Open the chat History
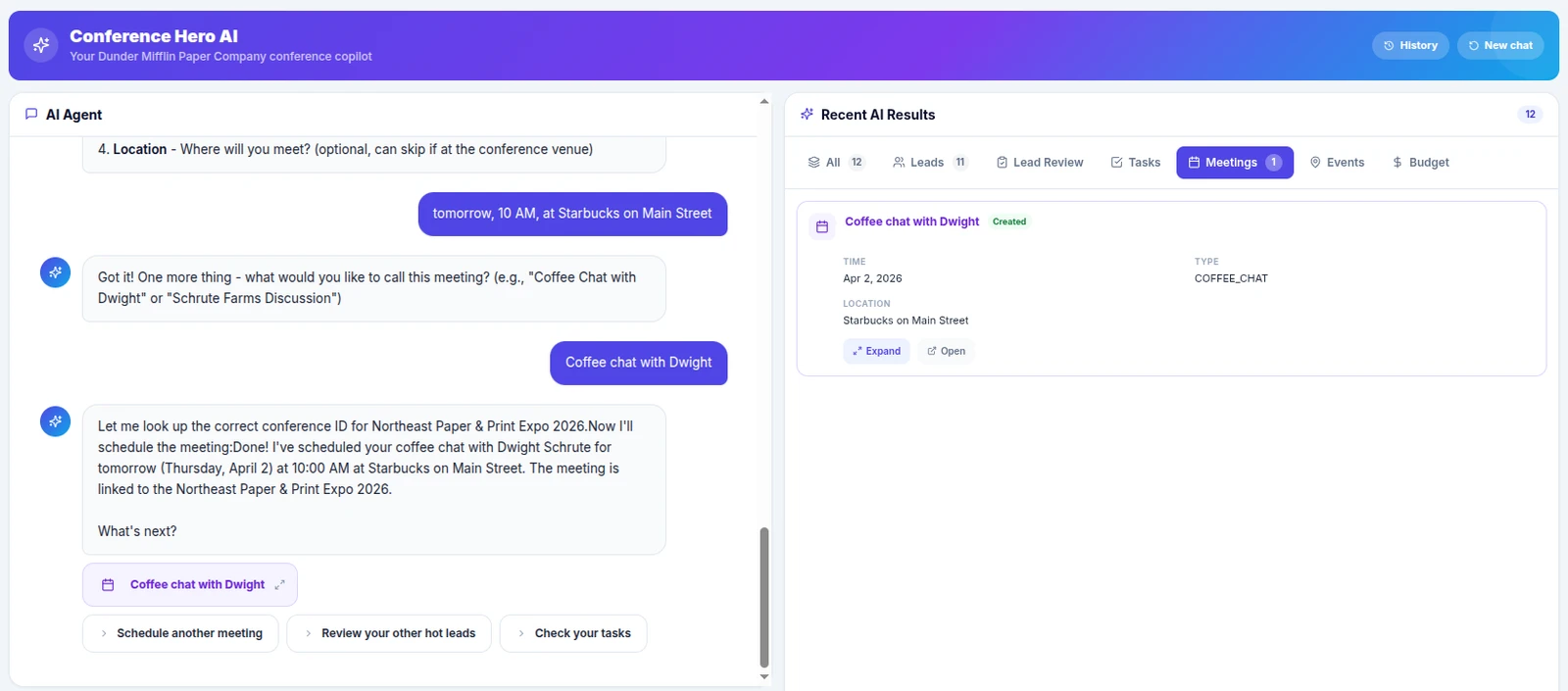 click(x=1409, y=45)
